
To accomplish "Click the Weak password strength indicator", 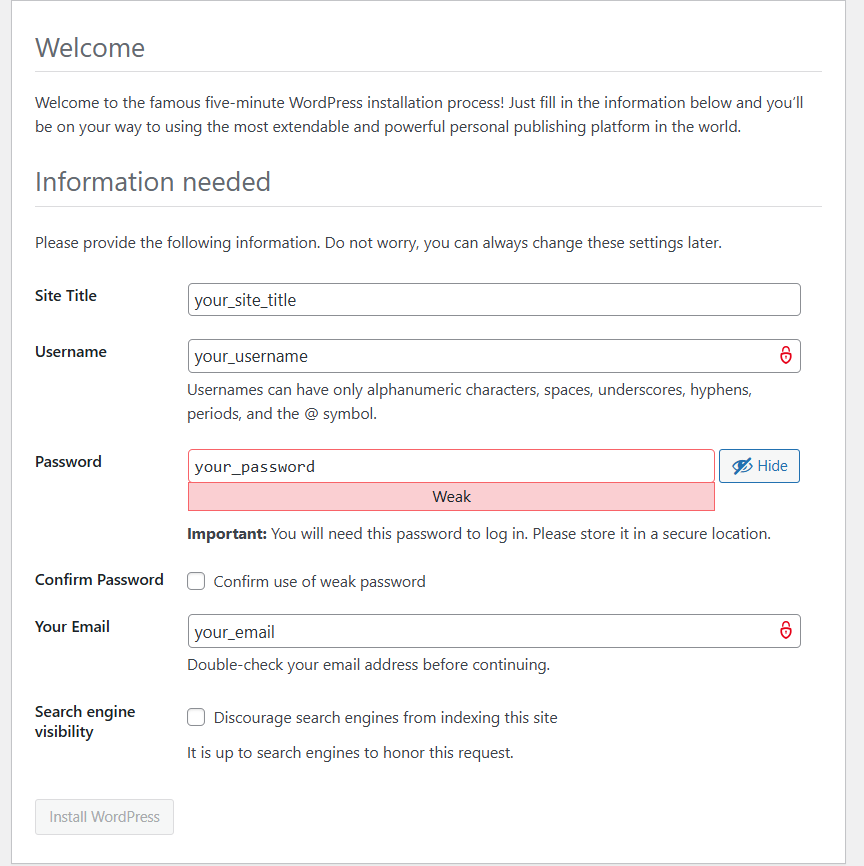I will point(451,497).
